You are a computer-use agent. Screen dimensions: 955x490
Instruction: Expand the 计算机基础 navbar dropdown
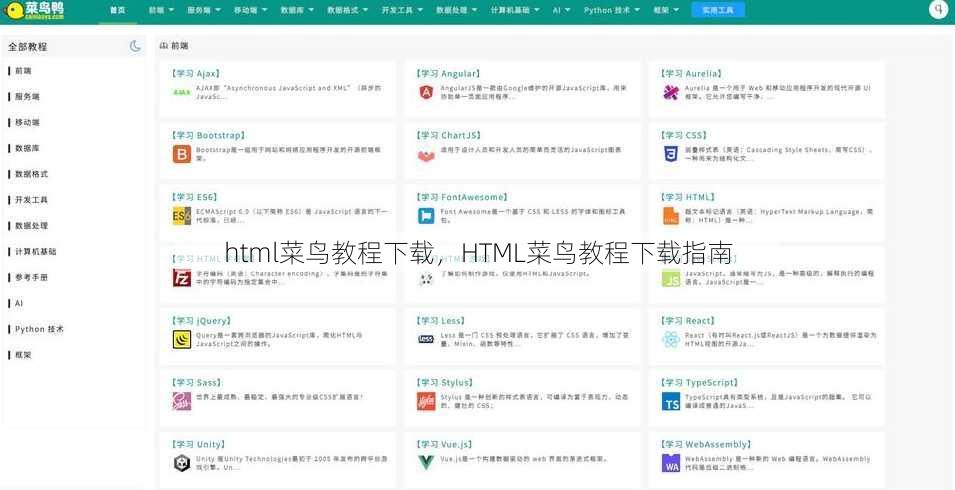pyautogui.click(x=515, y=10)
